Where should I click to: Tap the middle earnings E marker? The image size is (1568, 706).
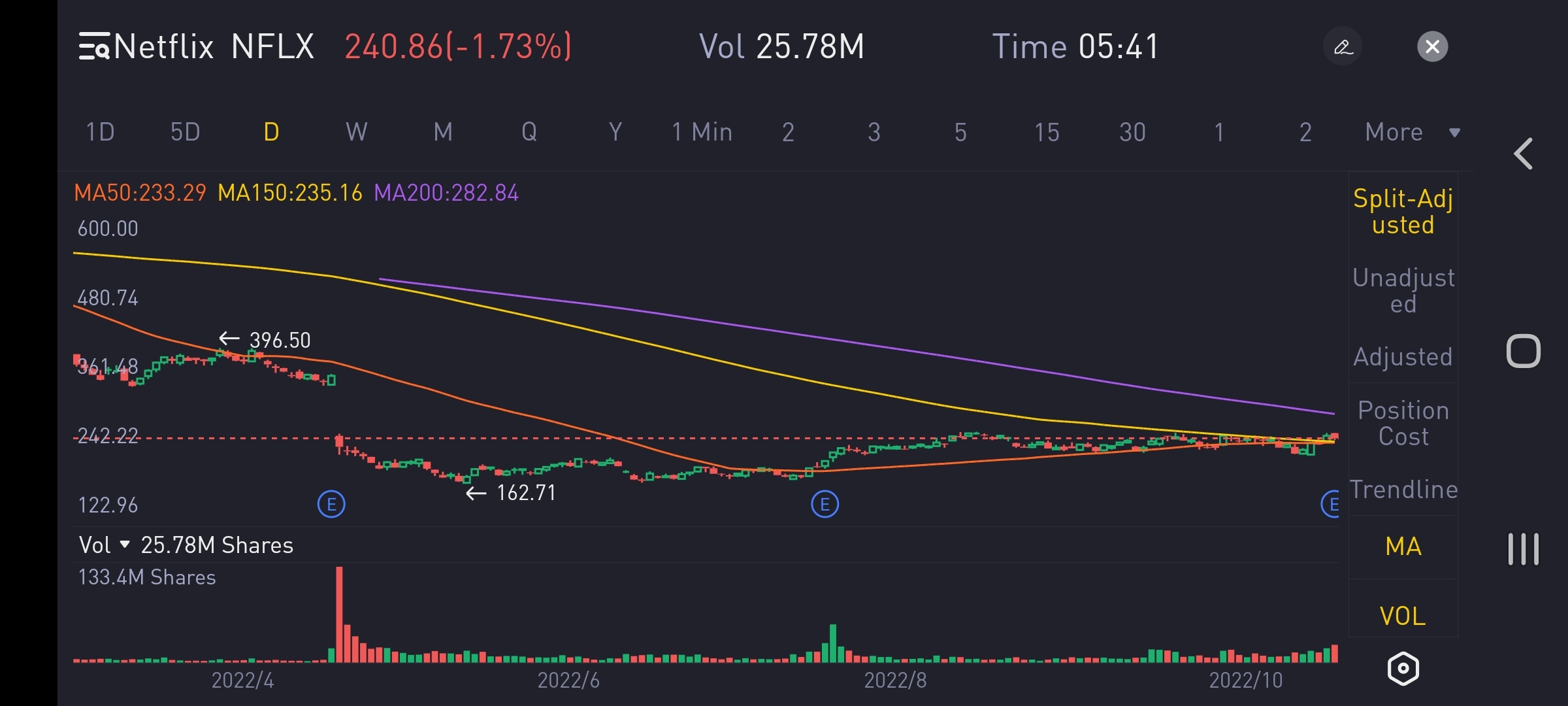tap(825, 505)
